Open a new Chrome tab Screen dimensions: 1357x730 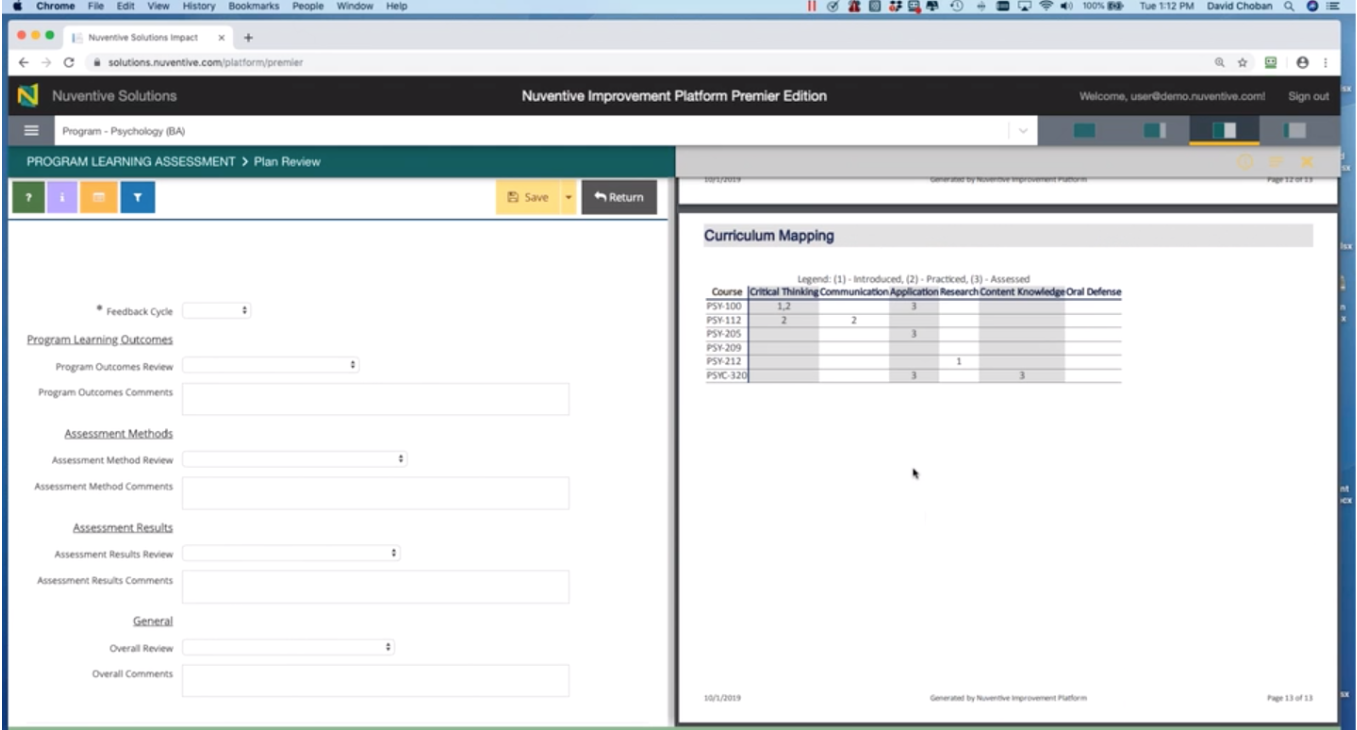coord(249,38)
